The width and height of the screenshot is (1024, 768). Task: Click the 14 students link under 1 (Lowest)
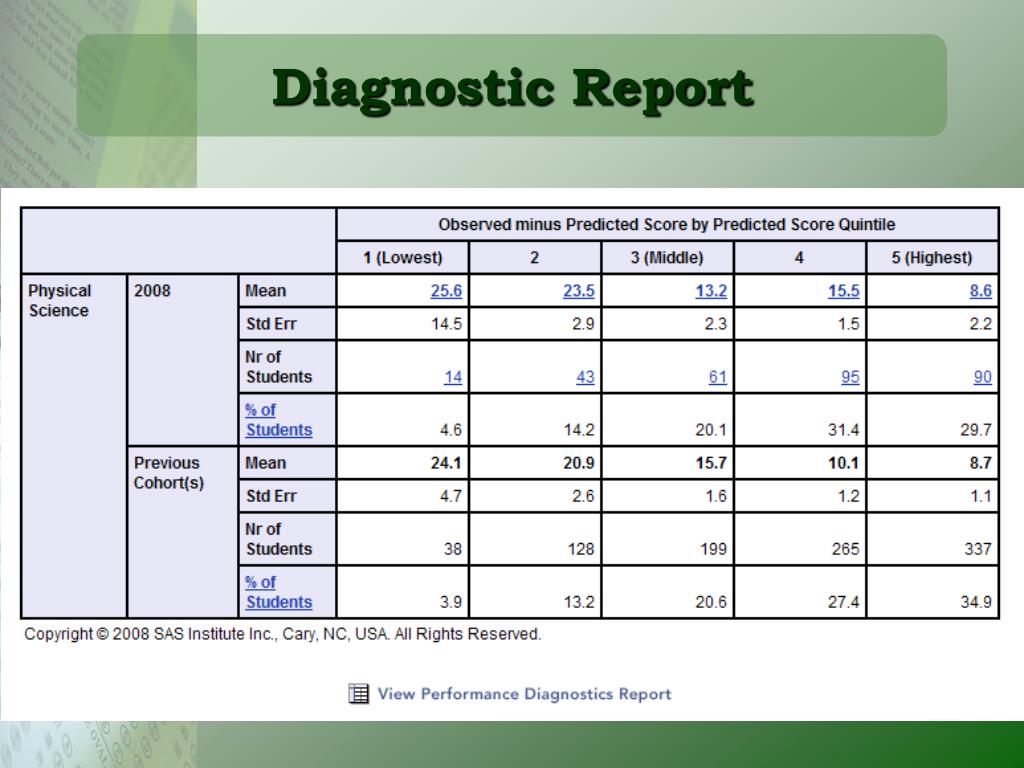[x=452, y=377]
